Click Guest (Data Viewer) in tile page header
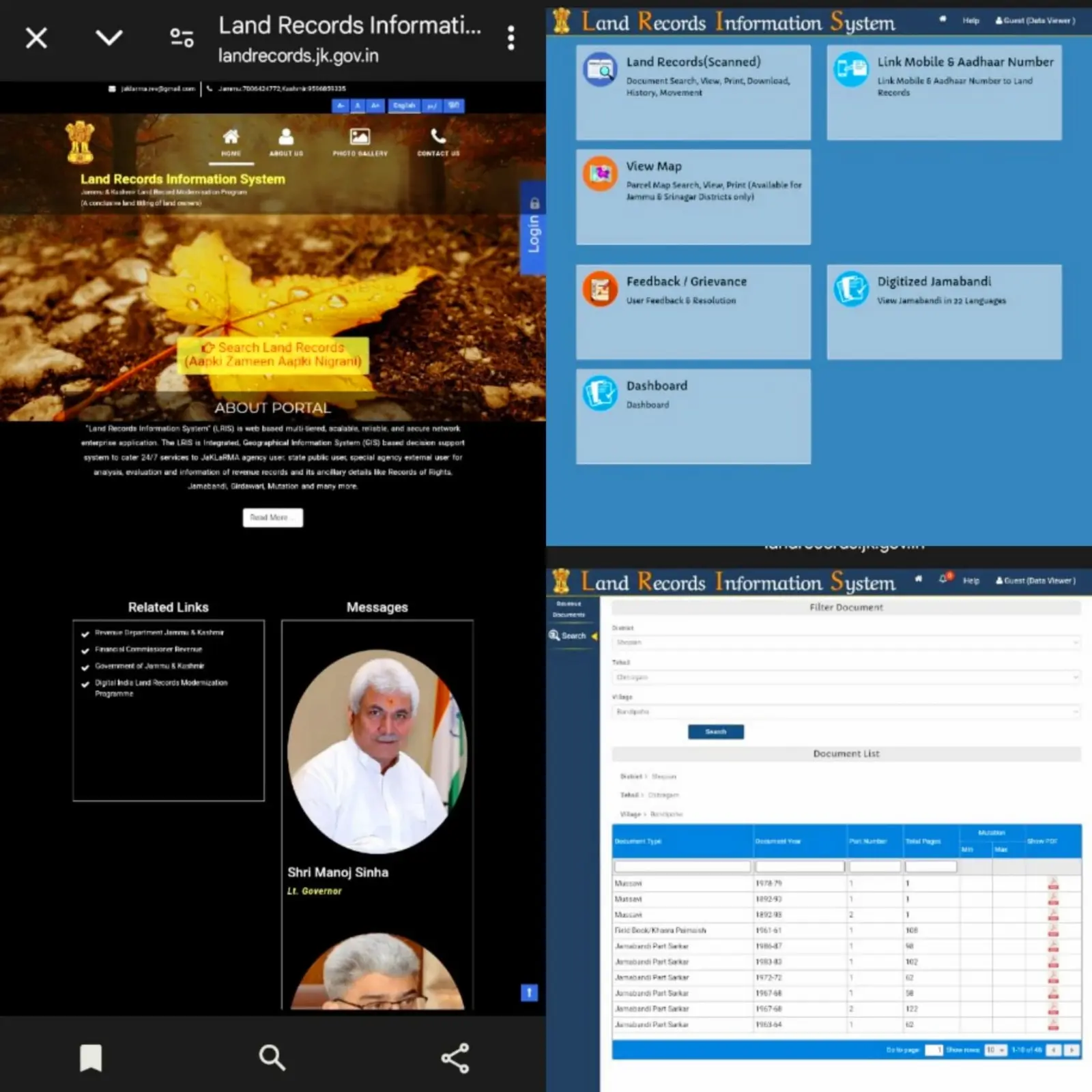1092x1092 pixels. click(1035, 20)
